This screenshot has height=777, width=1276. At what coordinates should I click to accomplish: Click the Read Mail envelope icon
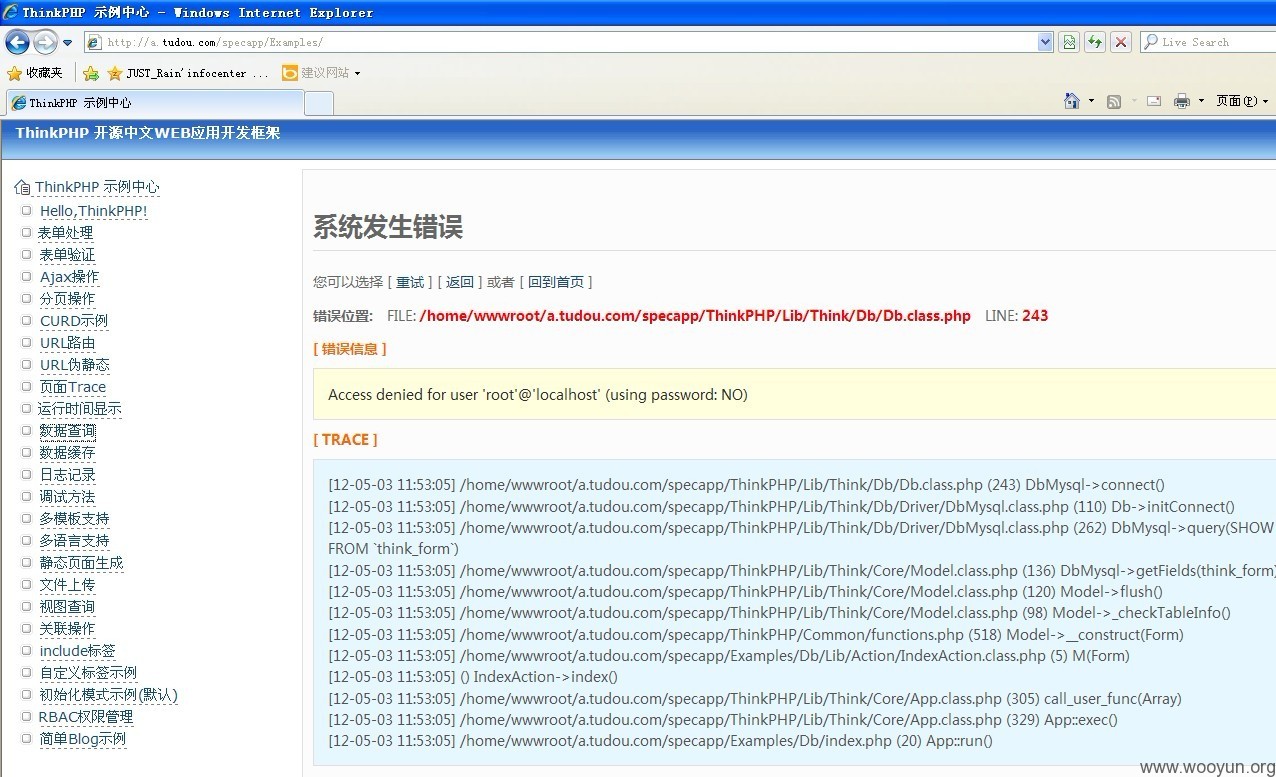1153,101
